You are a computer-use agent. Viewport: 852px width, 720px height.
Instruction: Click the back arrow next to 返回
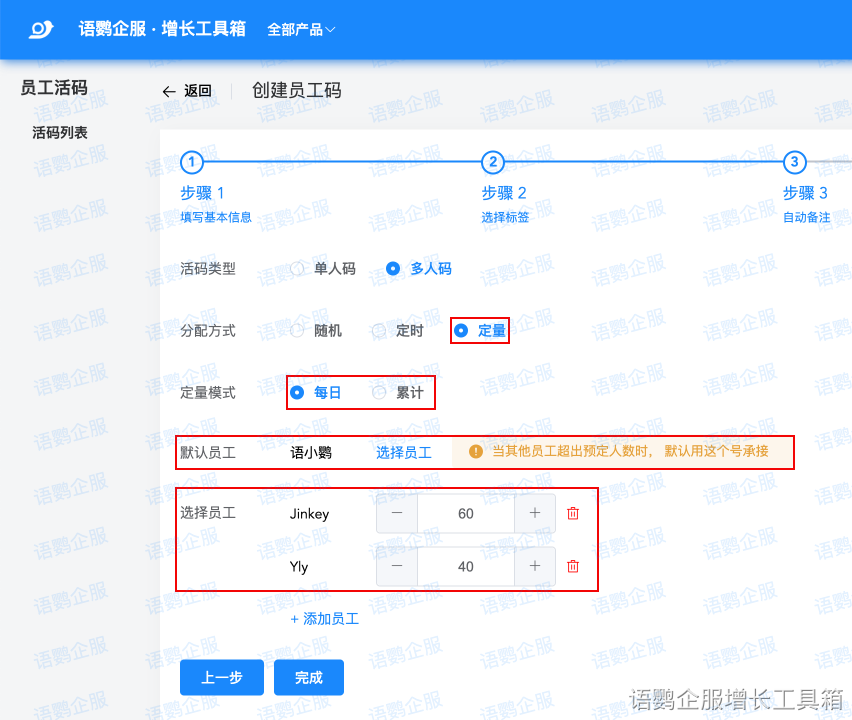click(169, 91)
